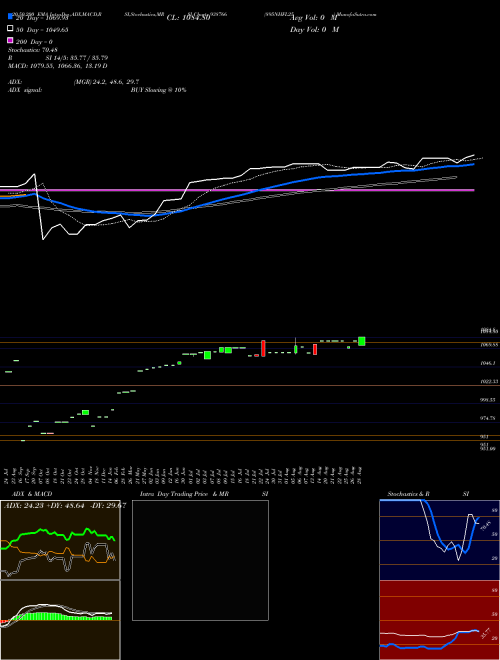Click the '(MGR) 24.2, 48.6, 29.7' ADX values
500x660 pixels.
(x=106, y=82)
